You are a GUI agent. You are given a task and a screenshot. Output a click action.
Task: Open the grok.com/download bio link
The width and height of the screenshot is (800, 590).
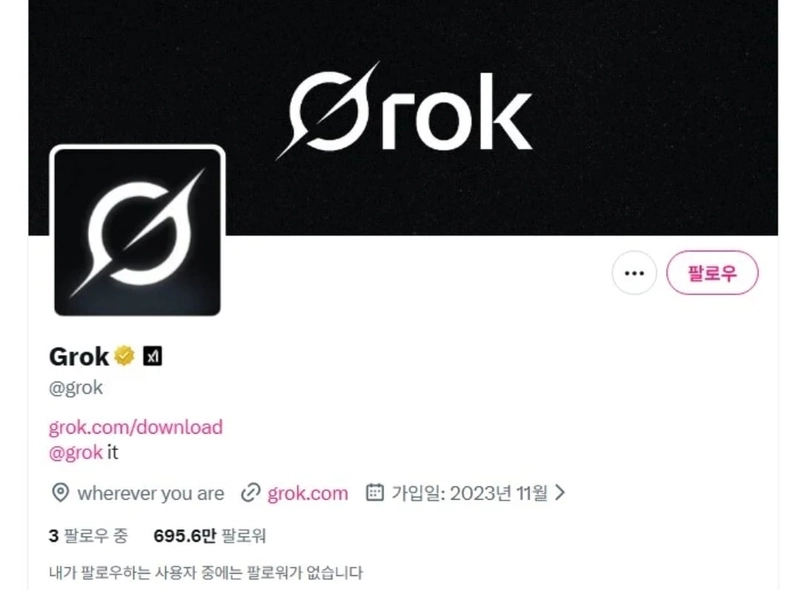point(136,427)
